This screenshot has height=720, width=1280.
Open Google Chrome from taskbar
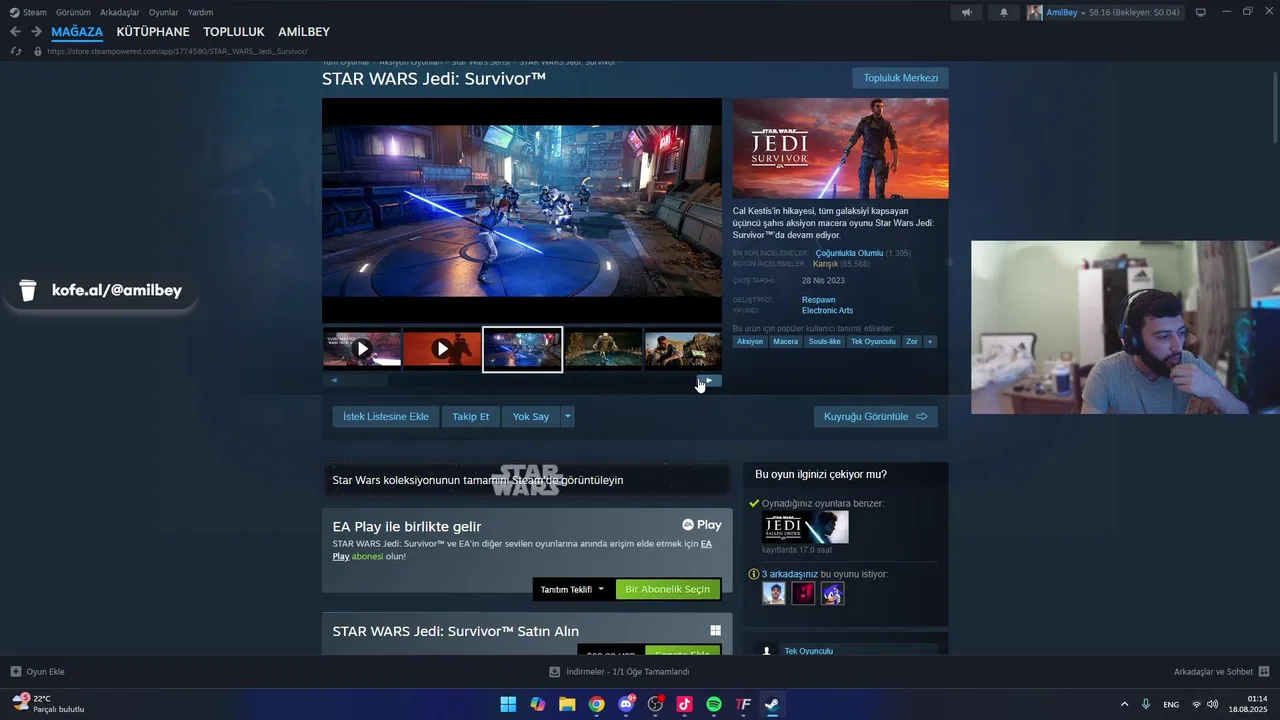tap(596, 704)
